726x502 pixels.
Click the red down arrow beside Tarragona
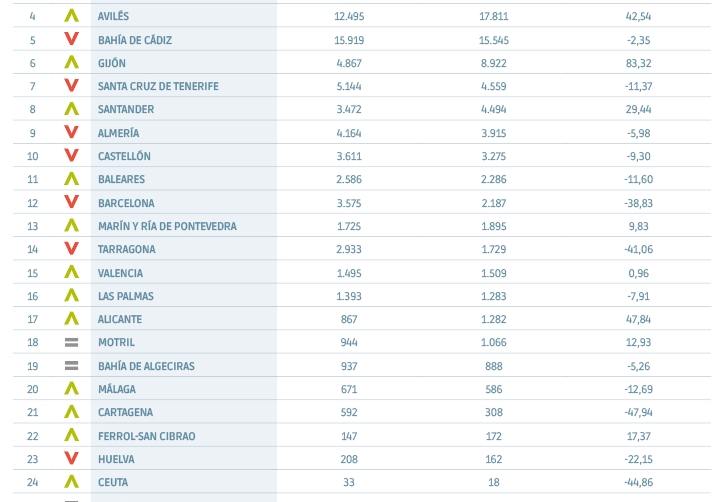click(71, 249)
